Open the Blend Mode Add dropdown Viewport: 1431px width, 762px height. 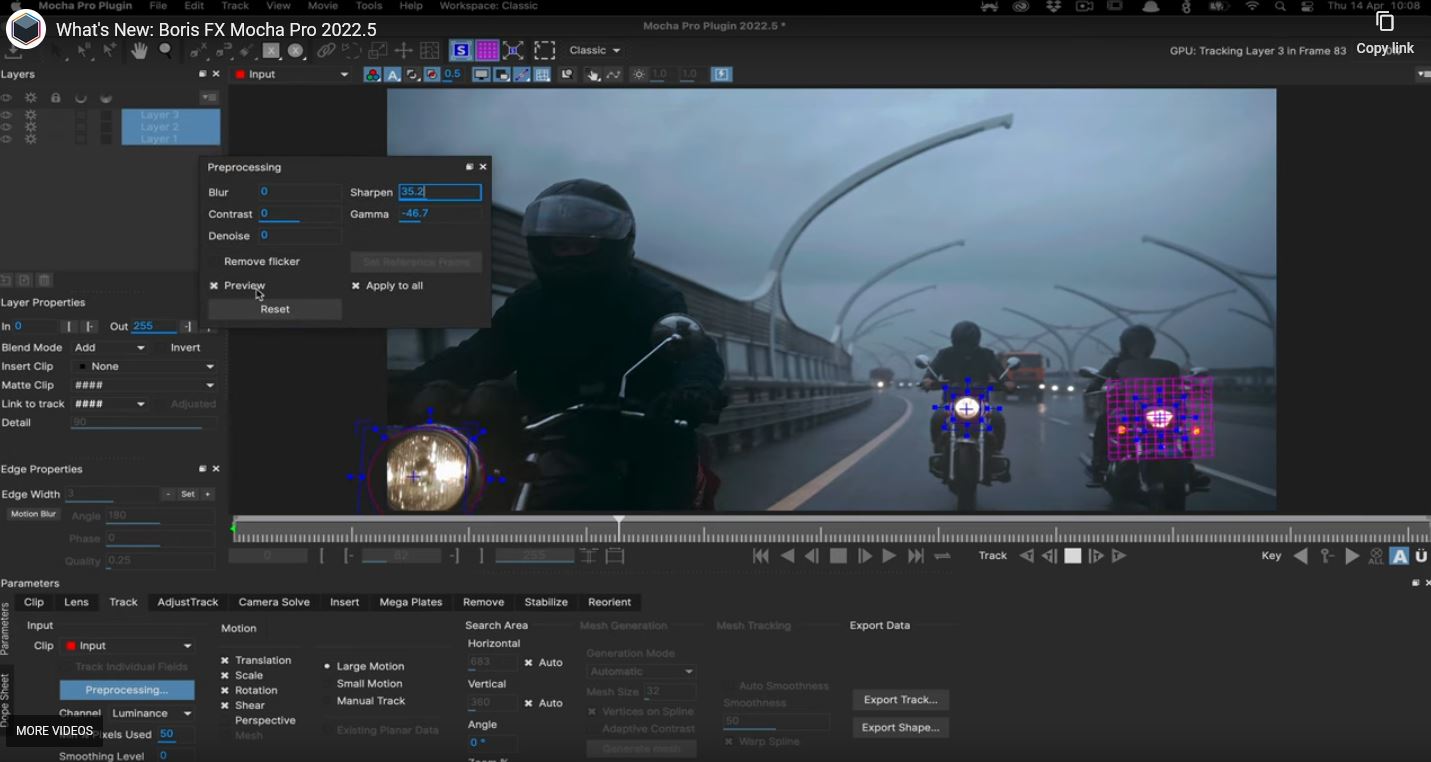click(x=110, y=348)
